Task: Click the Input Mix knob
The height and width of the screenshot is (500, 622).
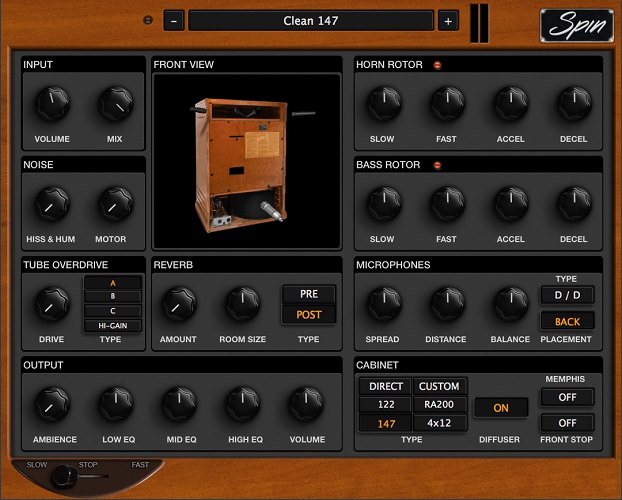Action: [115, 103]
